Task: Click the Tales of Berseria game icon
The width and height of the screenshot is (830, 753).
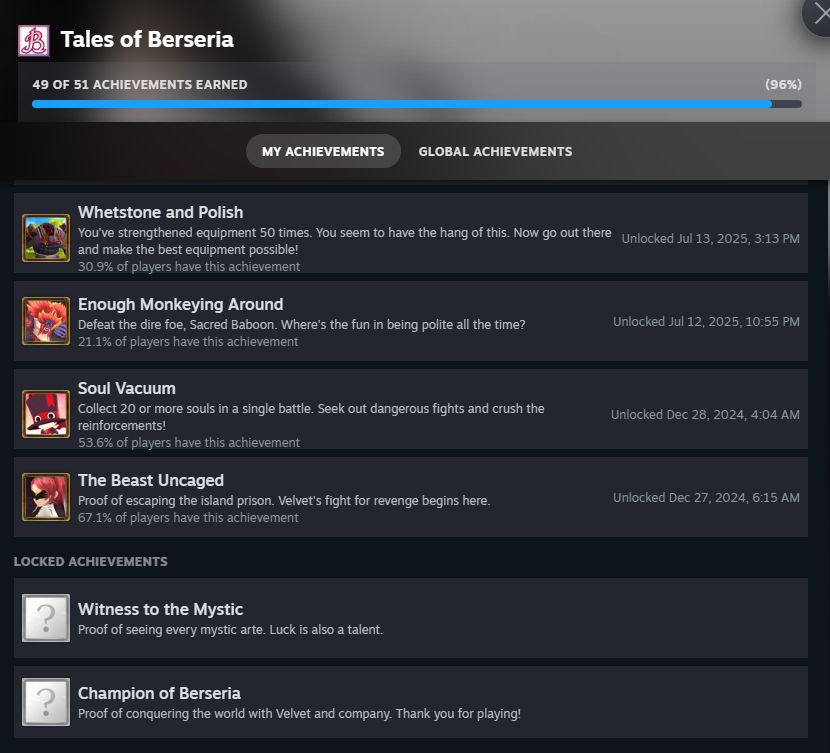Action: pos(34,41)
